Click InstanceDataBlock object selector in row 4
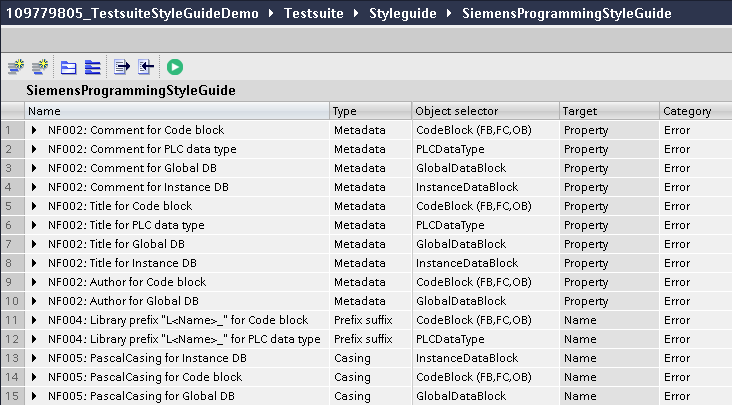This screenshot has height=405, width=732. (x=486, y=187)
